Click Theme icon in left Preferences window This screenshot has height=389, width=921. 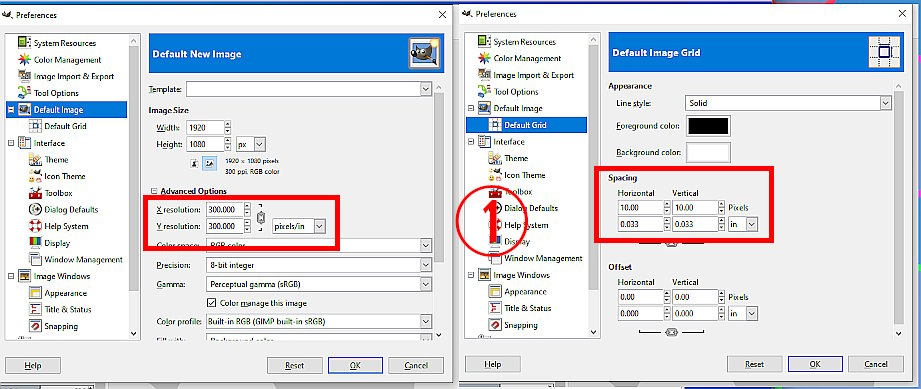tap(35, 159)
